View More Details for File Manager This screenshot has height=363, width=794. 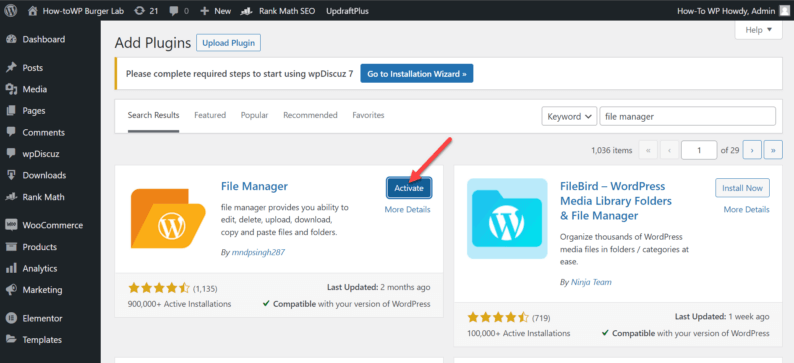[408, 210]
